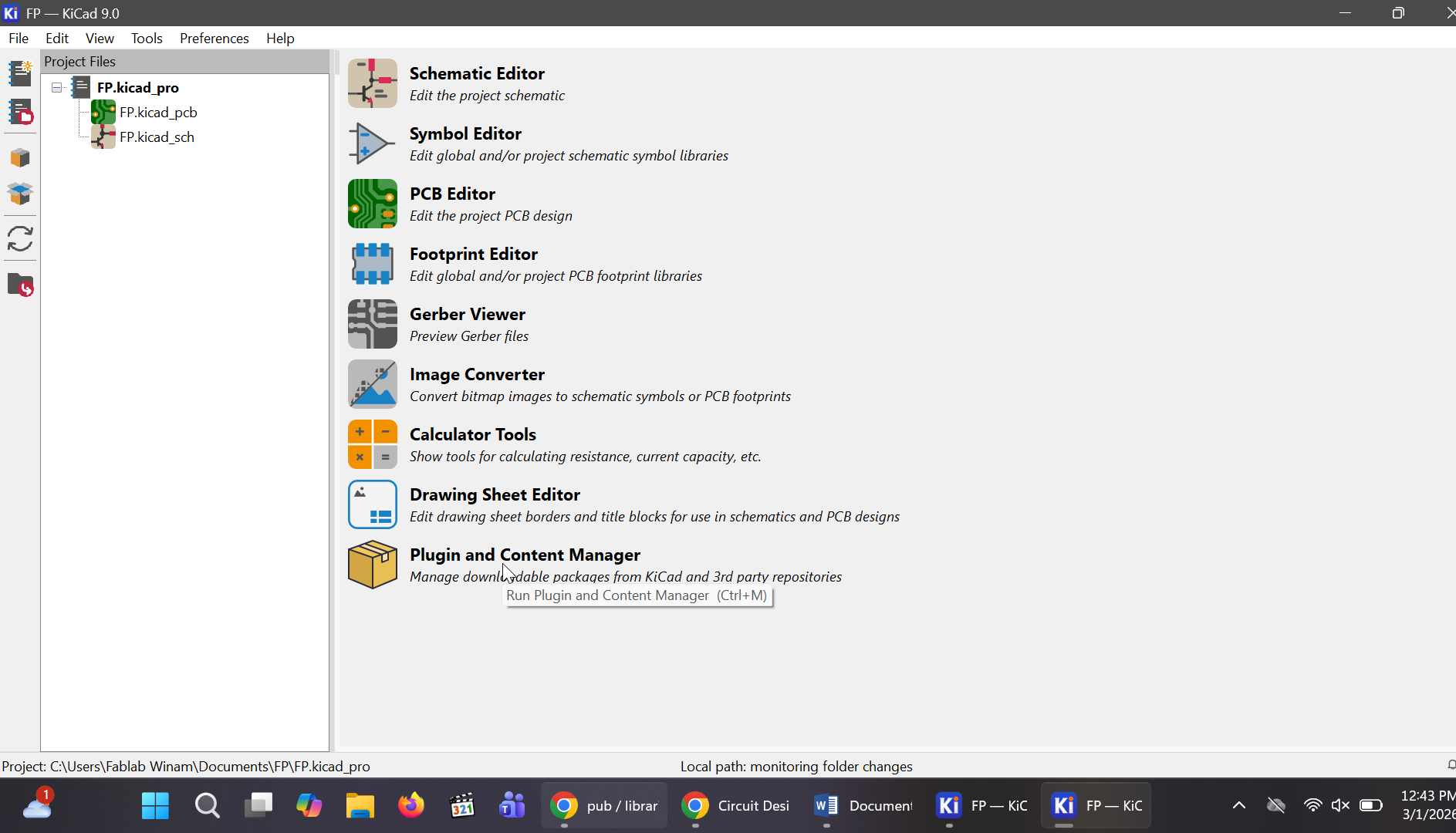This screenshot has width=1456, height=833.
Task: Open Windows Search from the taskbar
Action: pyautogui.click(x=207, y=806)
